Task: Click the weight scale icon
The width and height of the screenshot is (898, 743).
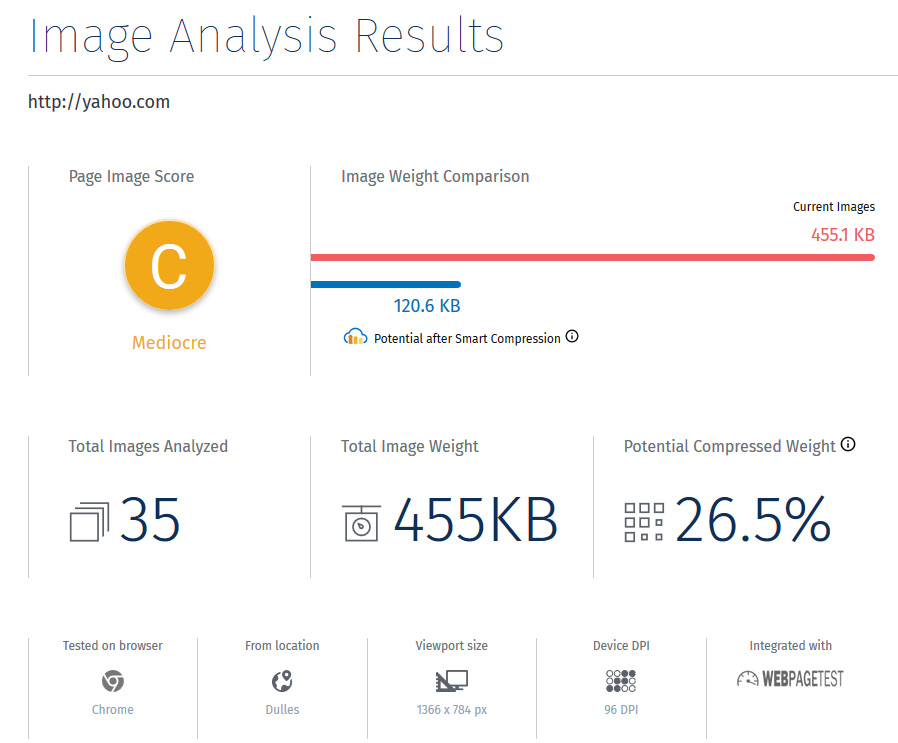Action: point(361,522)
